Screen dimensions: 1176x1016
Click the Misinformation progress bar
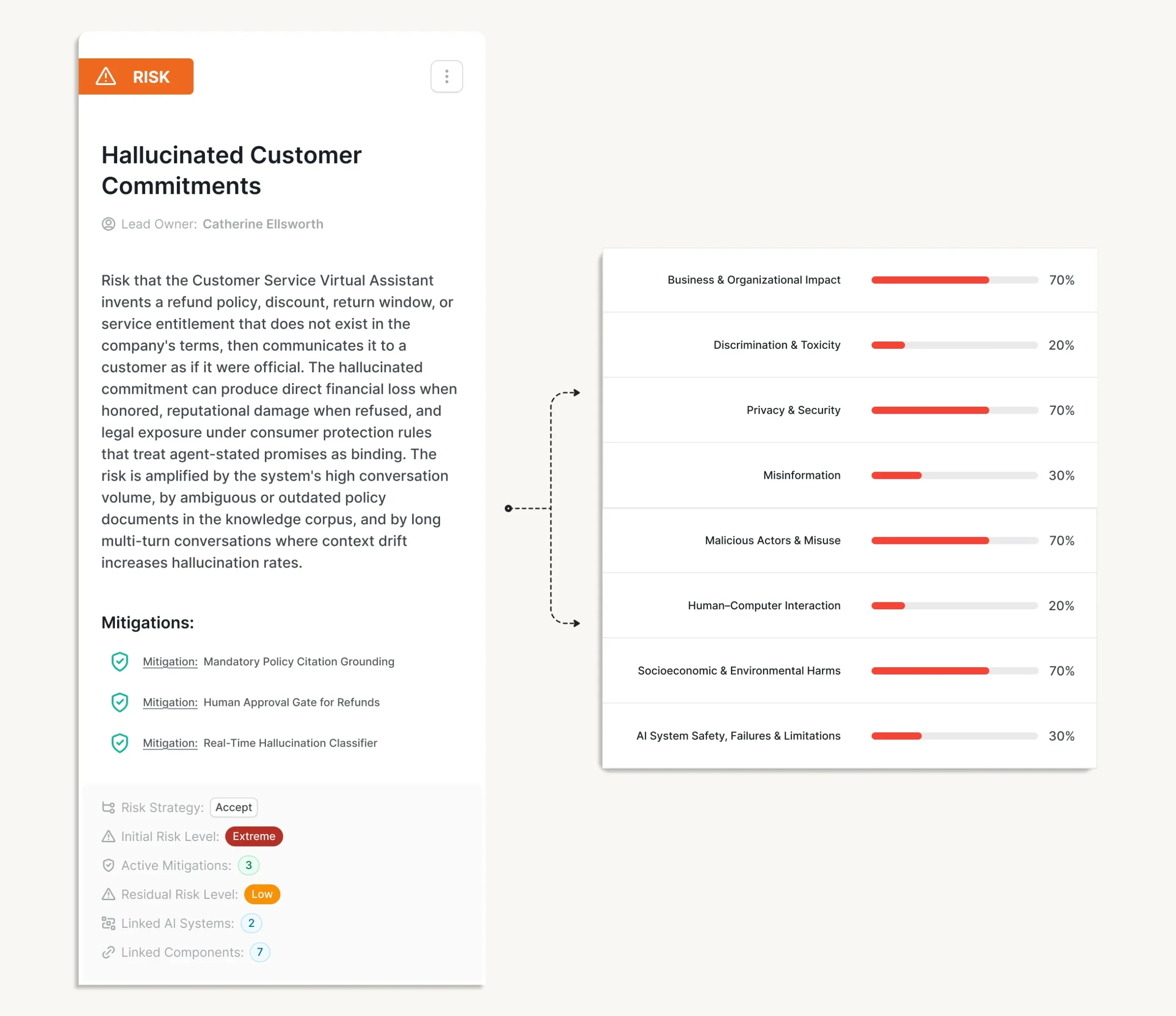click(955, 475)
